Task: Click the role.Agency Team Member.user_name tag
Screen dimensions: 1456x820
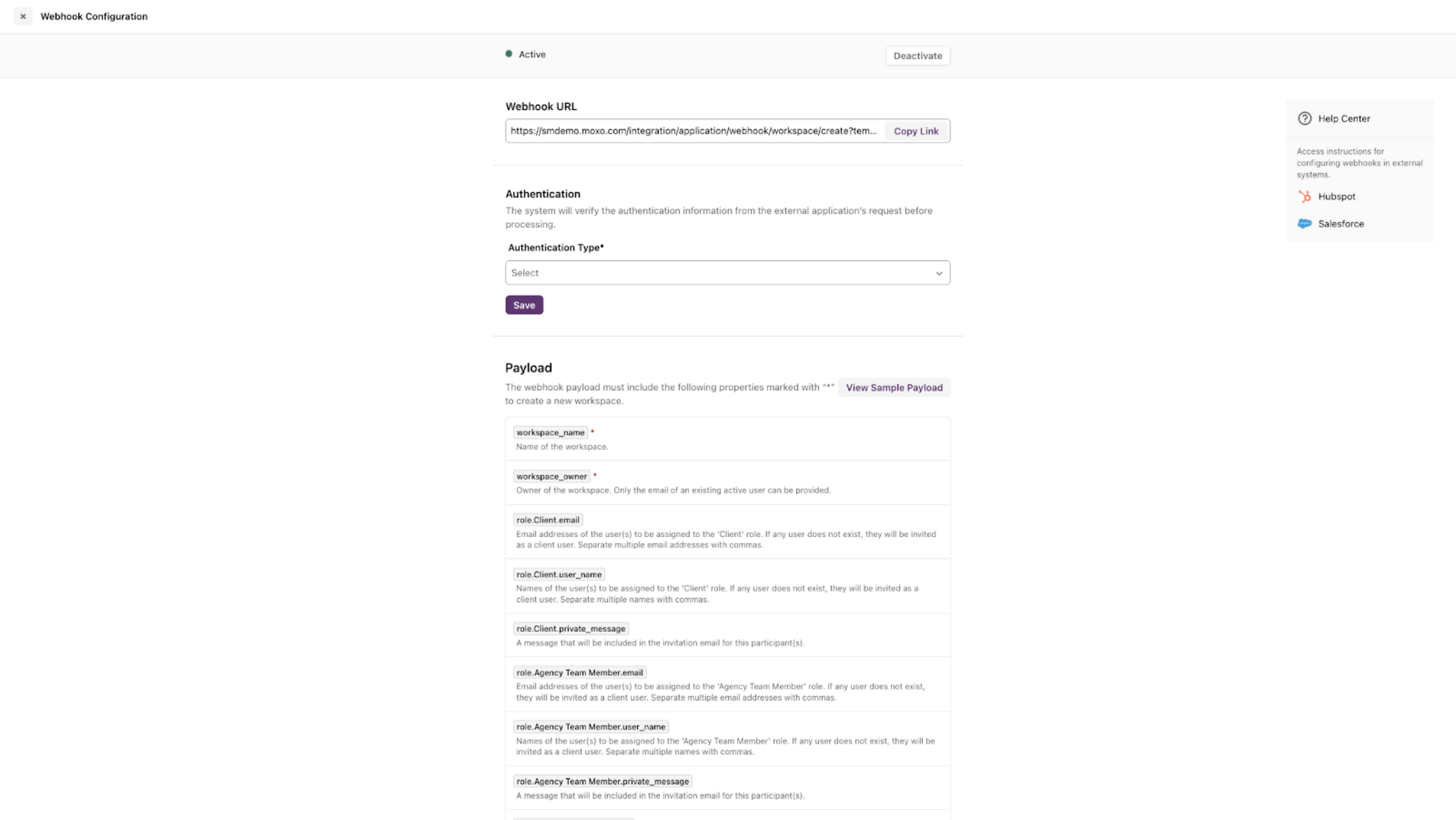Action: click(x=591, y=727)
